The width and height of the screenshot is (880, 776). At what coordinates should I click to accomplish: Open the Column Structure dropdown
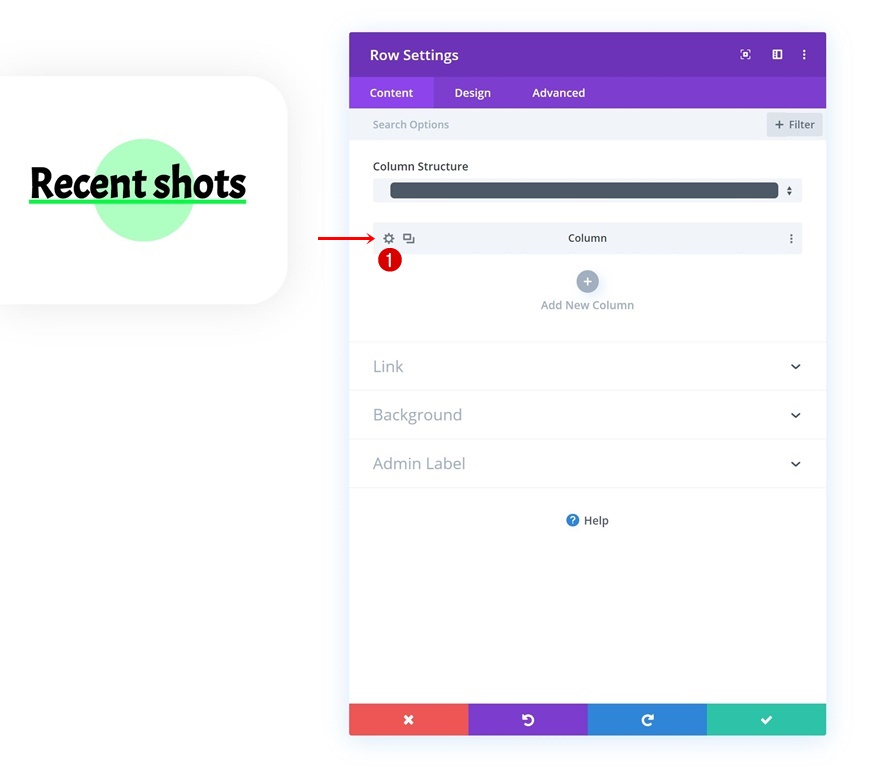pos(587,191)
